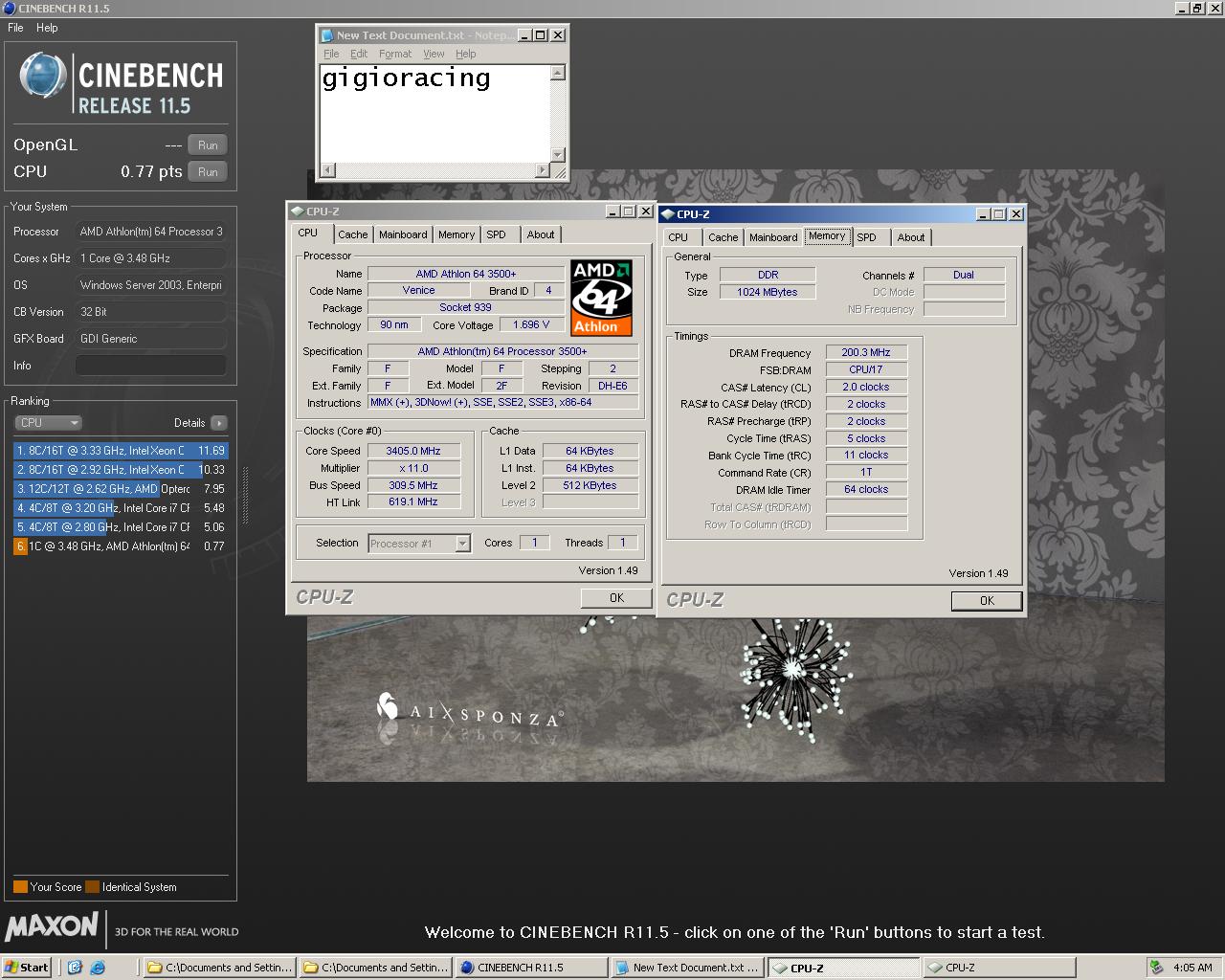The height and width of the screenshot is (980, 1225).
Task: Open Processor #1 selection dropdown
Action: coord(463,544)
